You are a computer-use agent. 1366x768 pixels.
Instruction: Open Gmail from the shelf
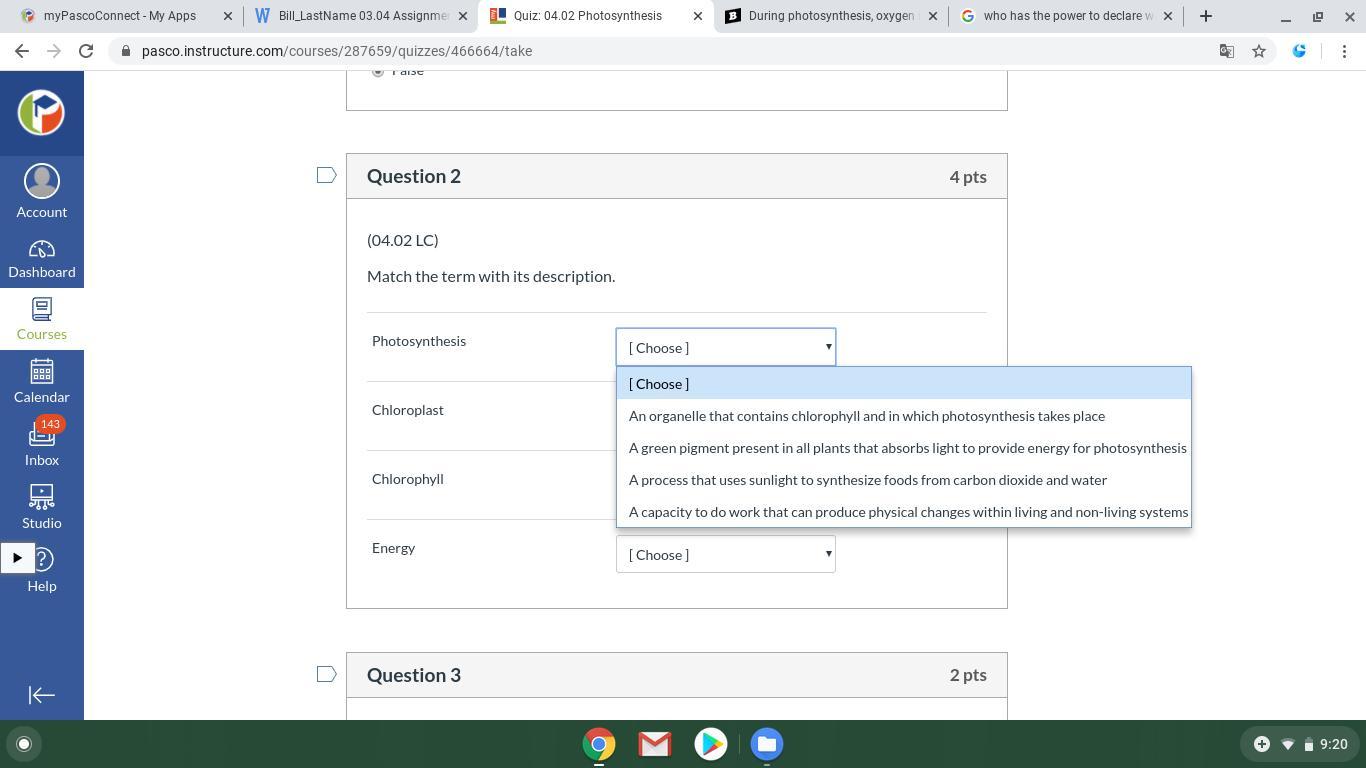655,744
